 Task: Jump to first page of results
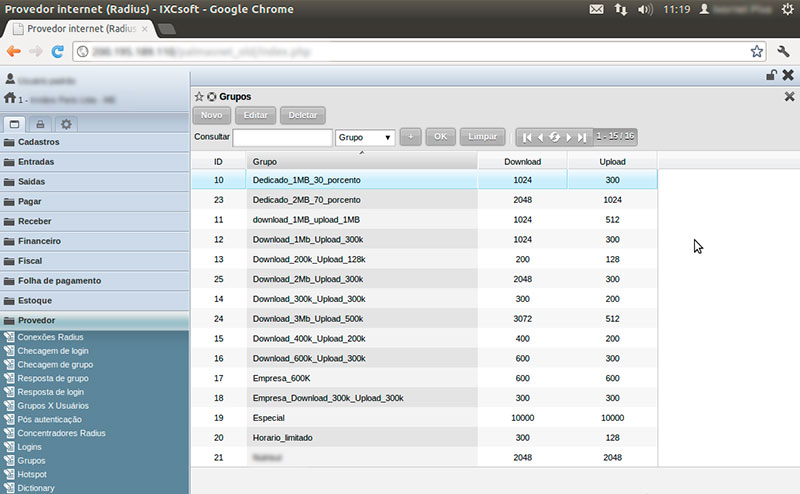point(527,137)
